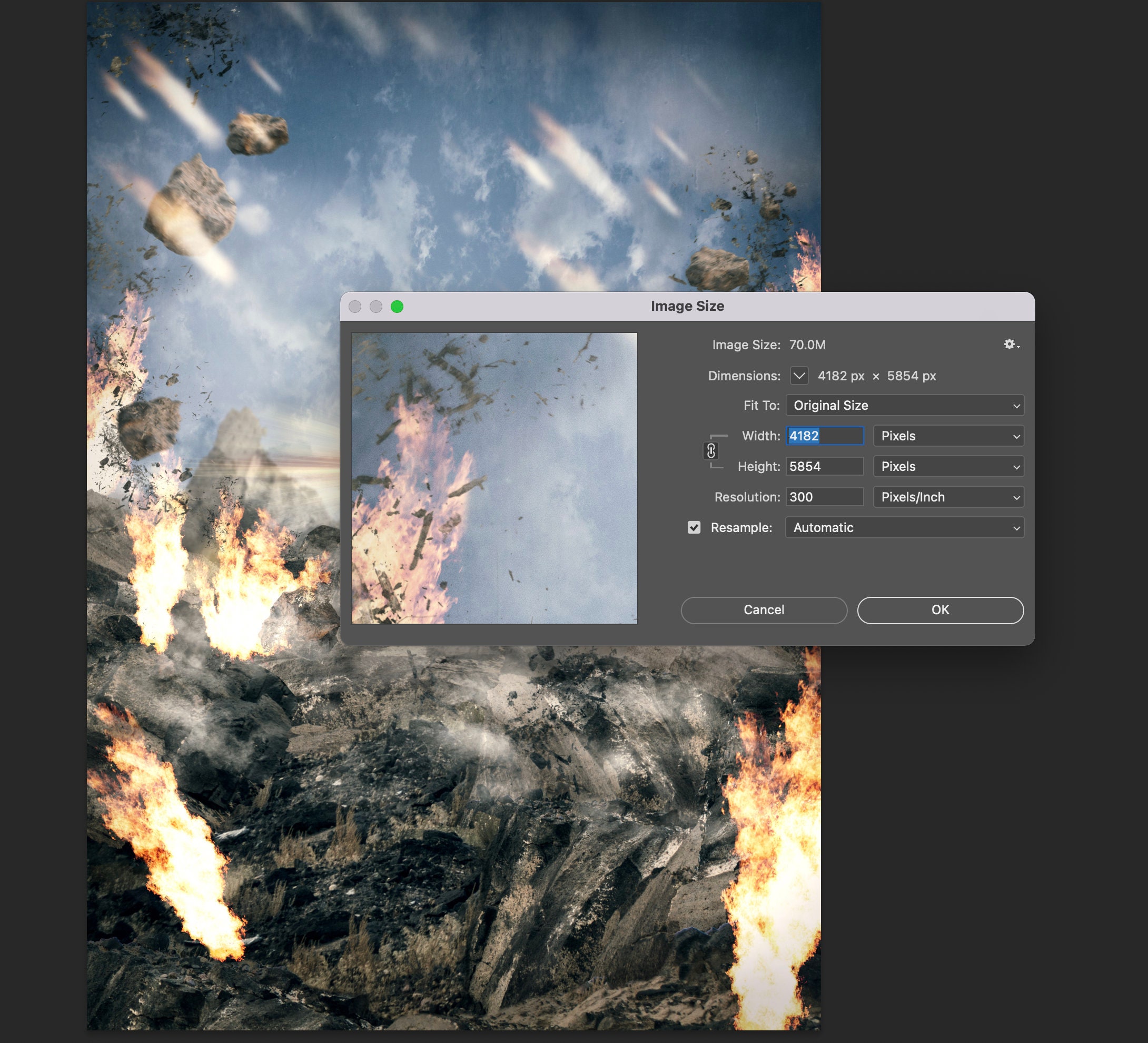Image resolution: width=1148 pixels, height=1043 pixels.
Task: Click the green zoom button of the dialog
Action: coord(397,307)
